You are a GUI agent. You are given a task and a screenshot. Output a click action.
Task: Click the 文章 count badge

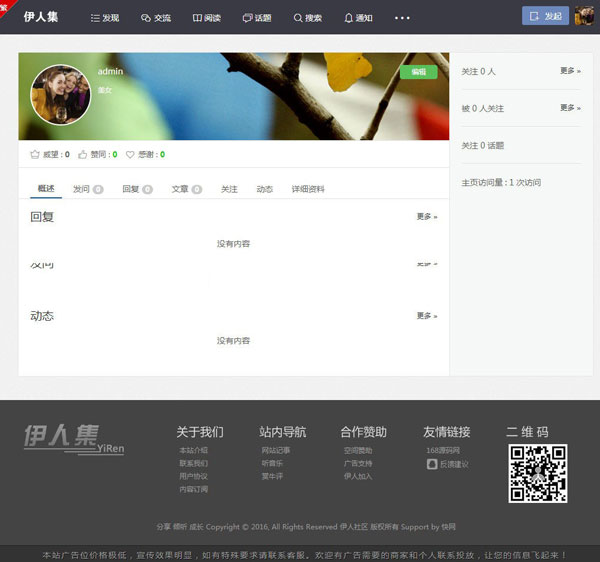(x=197, y=189)
